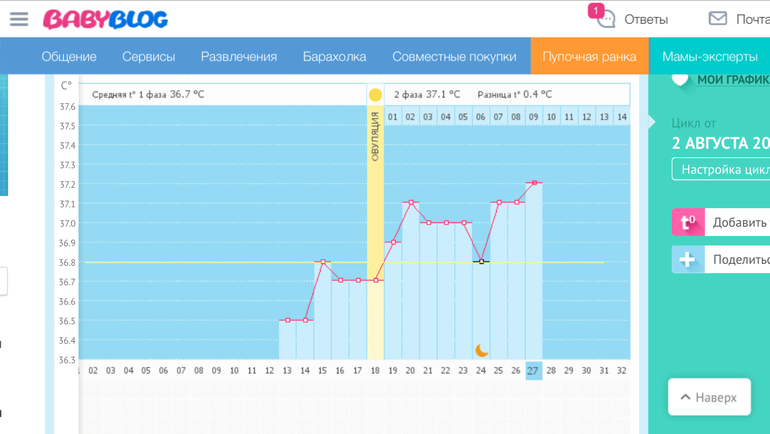Click the heart icon beside Мой график
This screenshot has height=434, width=770.
pos(680,79)
